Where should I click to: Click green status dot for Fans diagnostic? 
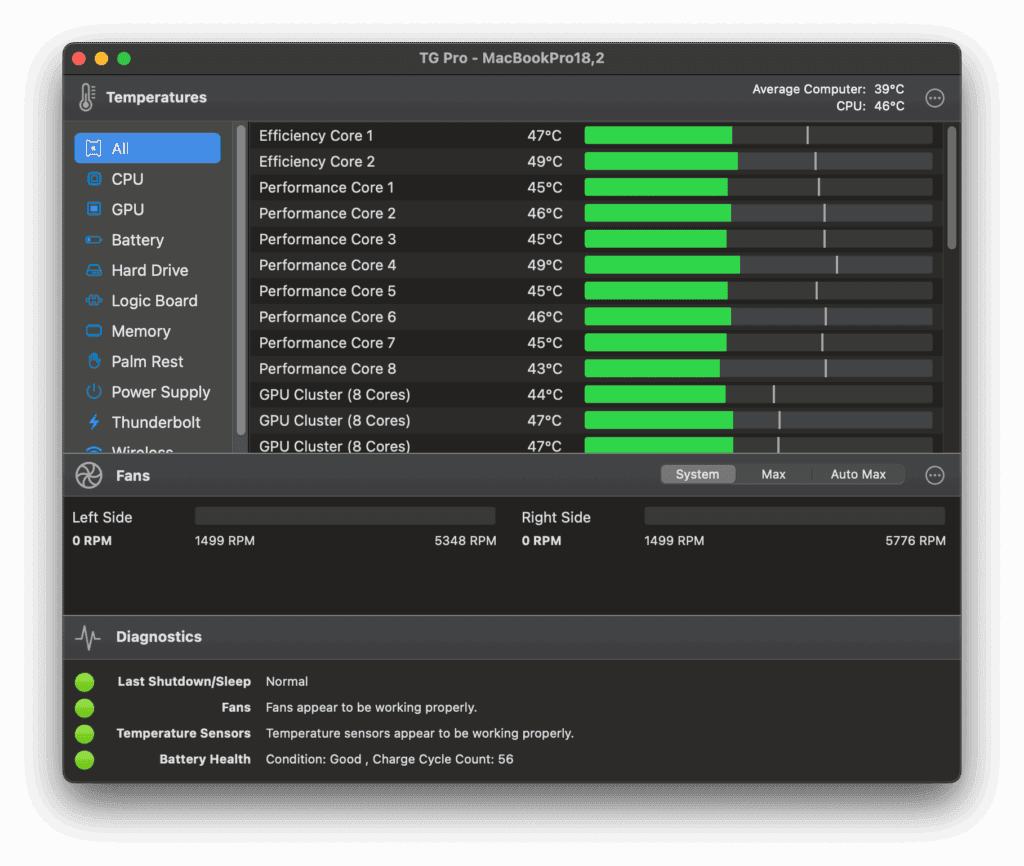tap(84, 708)
